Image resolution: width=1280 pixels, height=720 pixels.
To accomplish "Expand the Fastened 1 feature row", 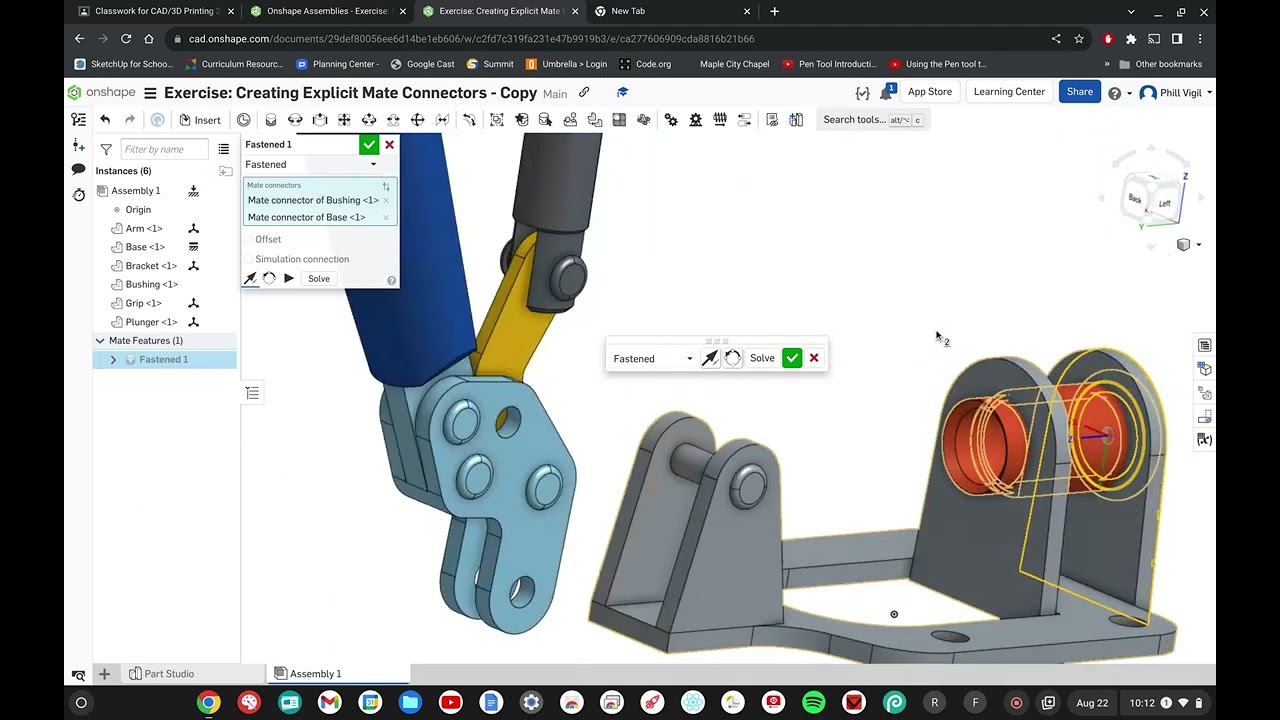I will coord(113,360).
